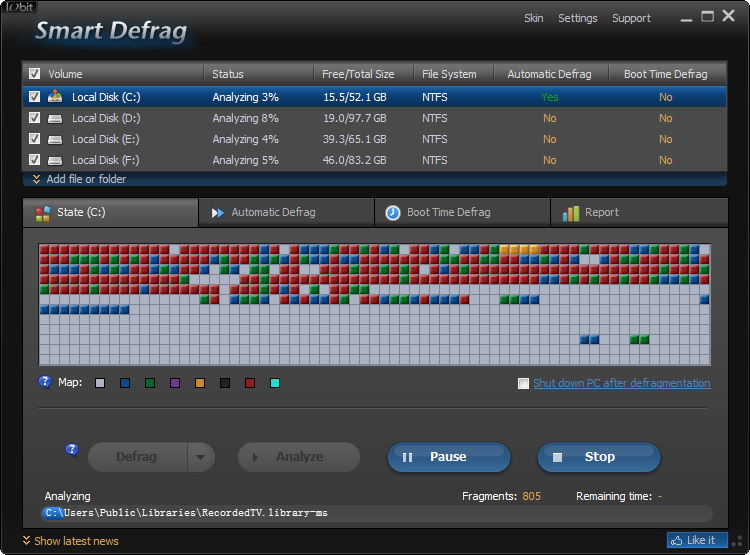The image size is (750, 555).
Task: Pause the analysis
Action: point(449,457)
